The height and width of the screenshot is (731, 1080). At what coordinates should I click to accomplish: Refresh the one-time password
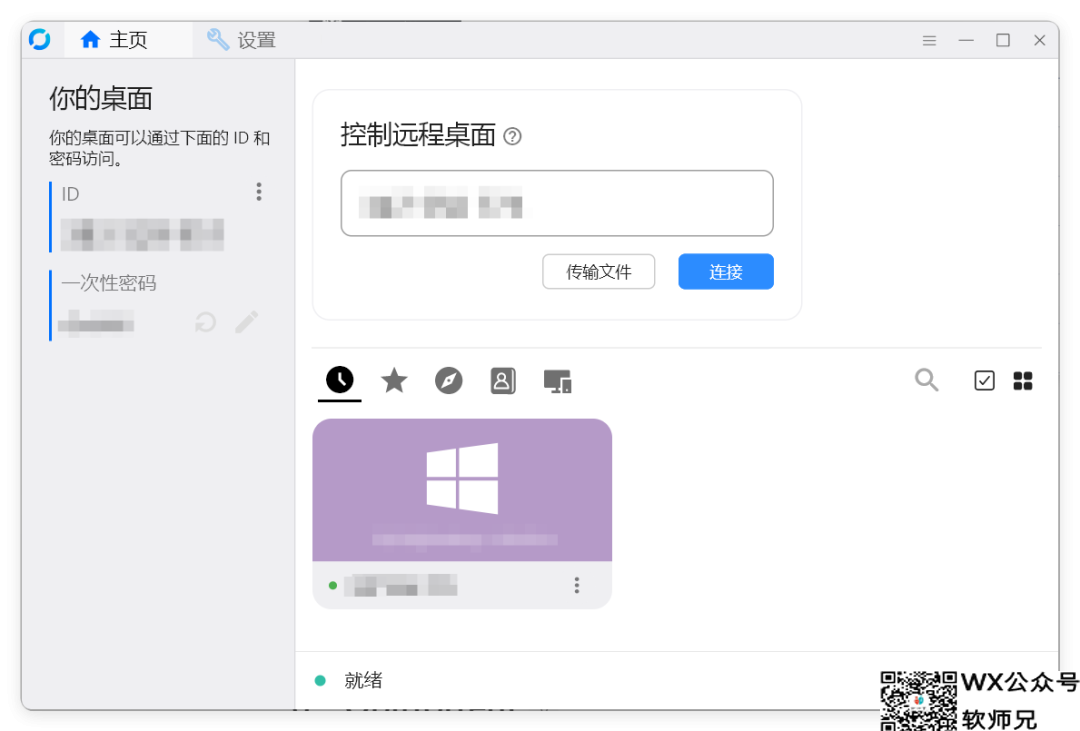[x=205, y=322]
